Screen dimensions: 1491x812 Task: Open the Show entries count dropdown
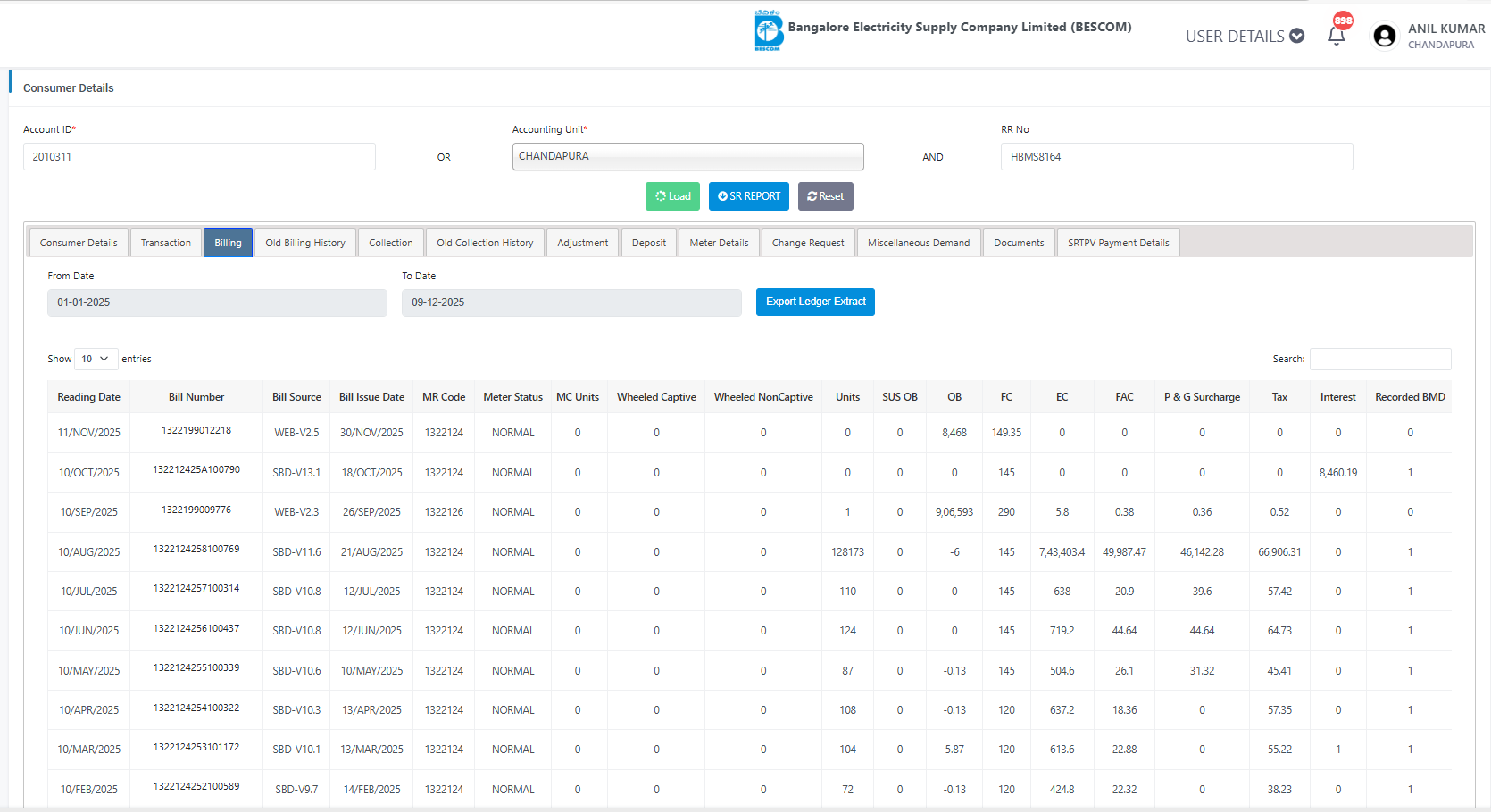point(96,359)
